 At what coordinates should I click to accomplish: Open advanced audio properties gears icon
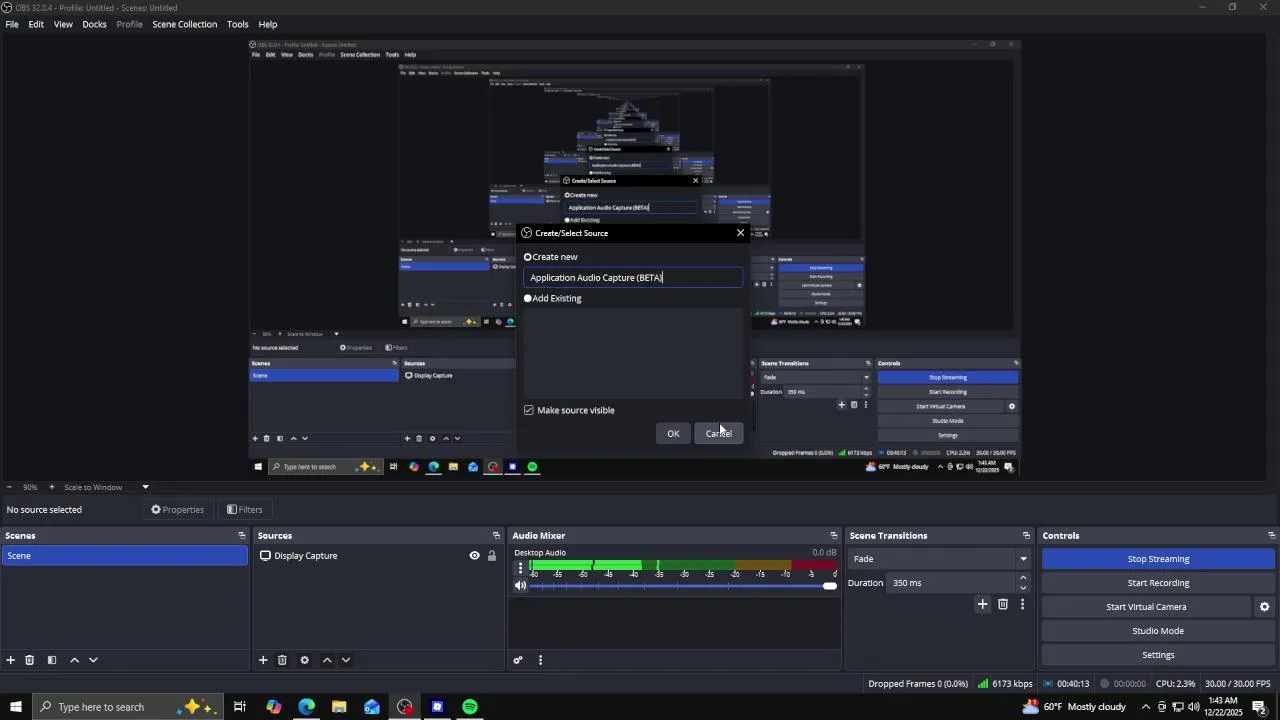[518, 660]
